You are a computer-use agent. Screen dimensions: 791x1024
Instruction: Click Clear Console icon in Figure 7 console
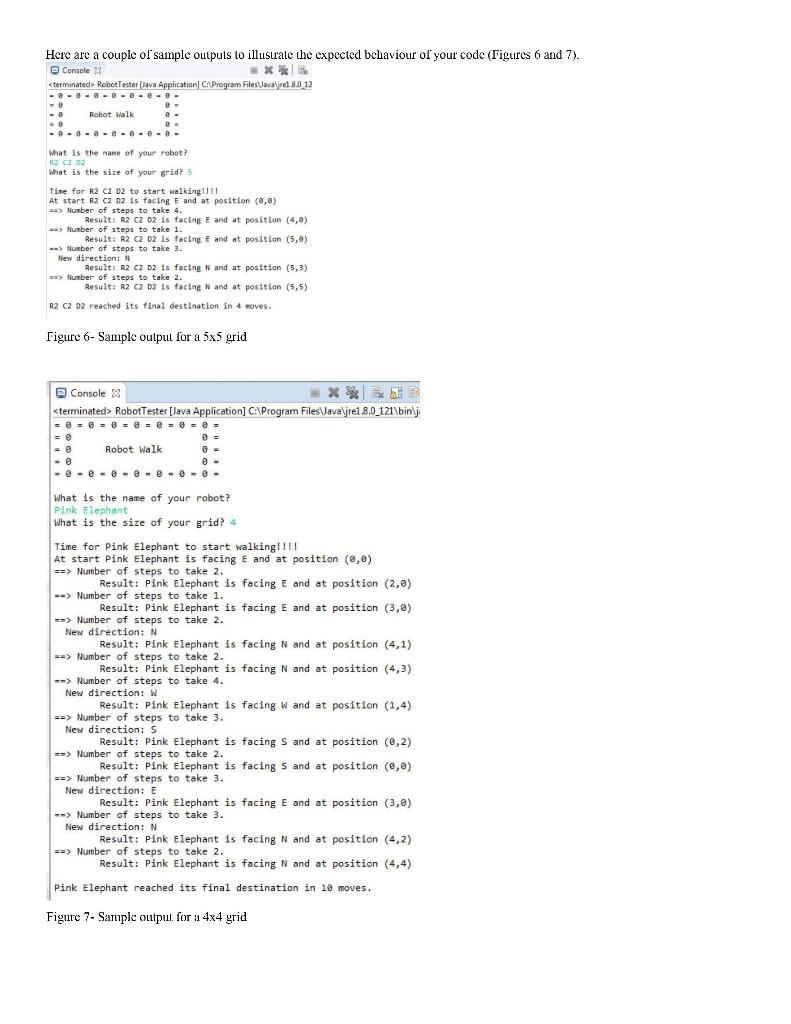[x=378, y=392]
